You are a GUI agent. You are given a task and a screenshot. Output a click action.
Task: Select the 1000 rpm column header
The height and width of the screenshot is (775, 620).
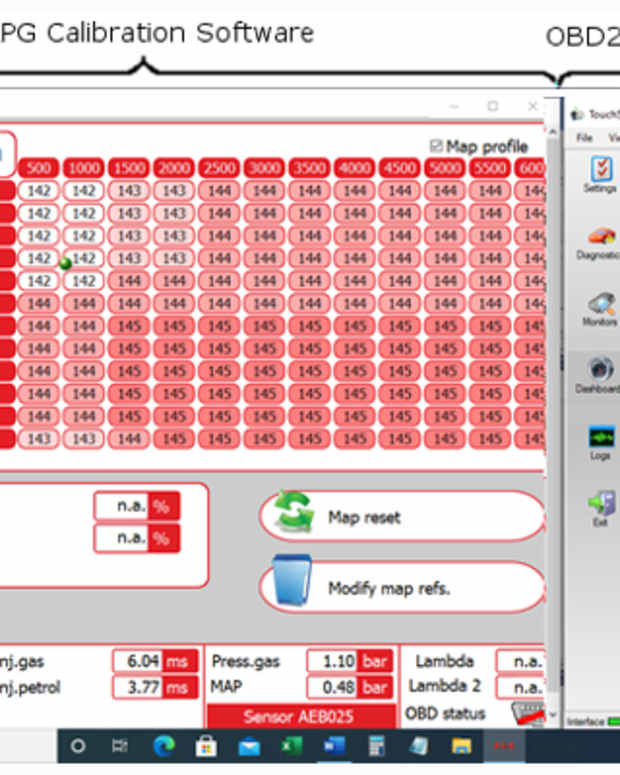84,168
